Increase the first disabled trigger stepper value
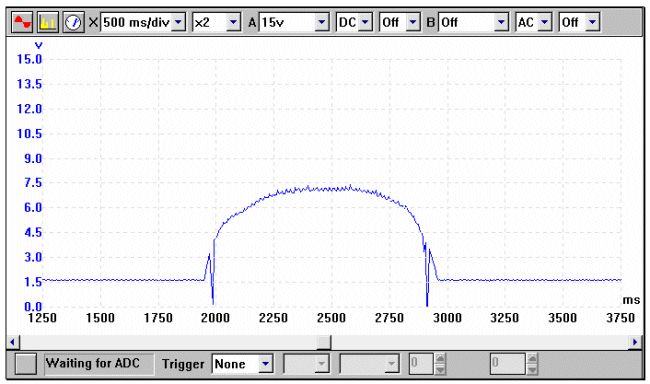 (x=440, y=359)
